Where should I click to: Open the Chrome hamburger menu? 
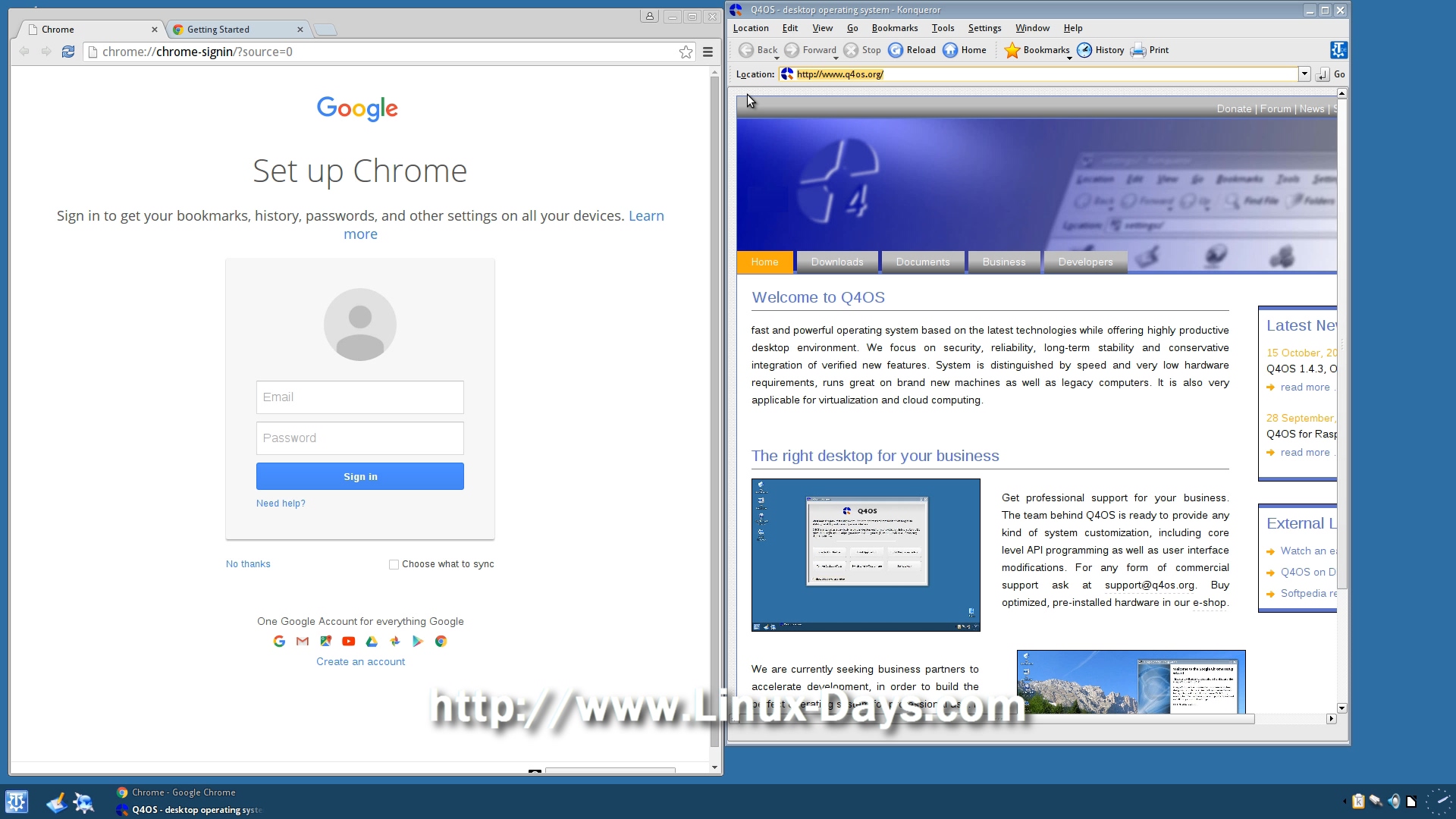pyautogui.click(x=708, y=52)
